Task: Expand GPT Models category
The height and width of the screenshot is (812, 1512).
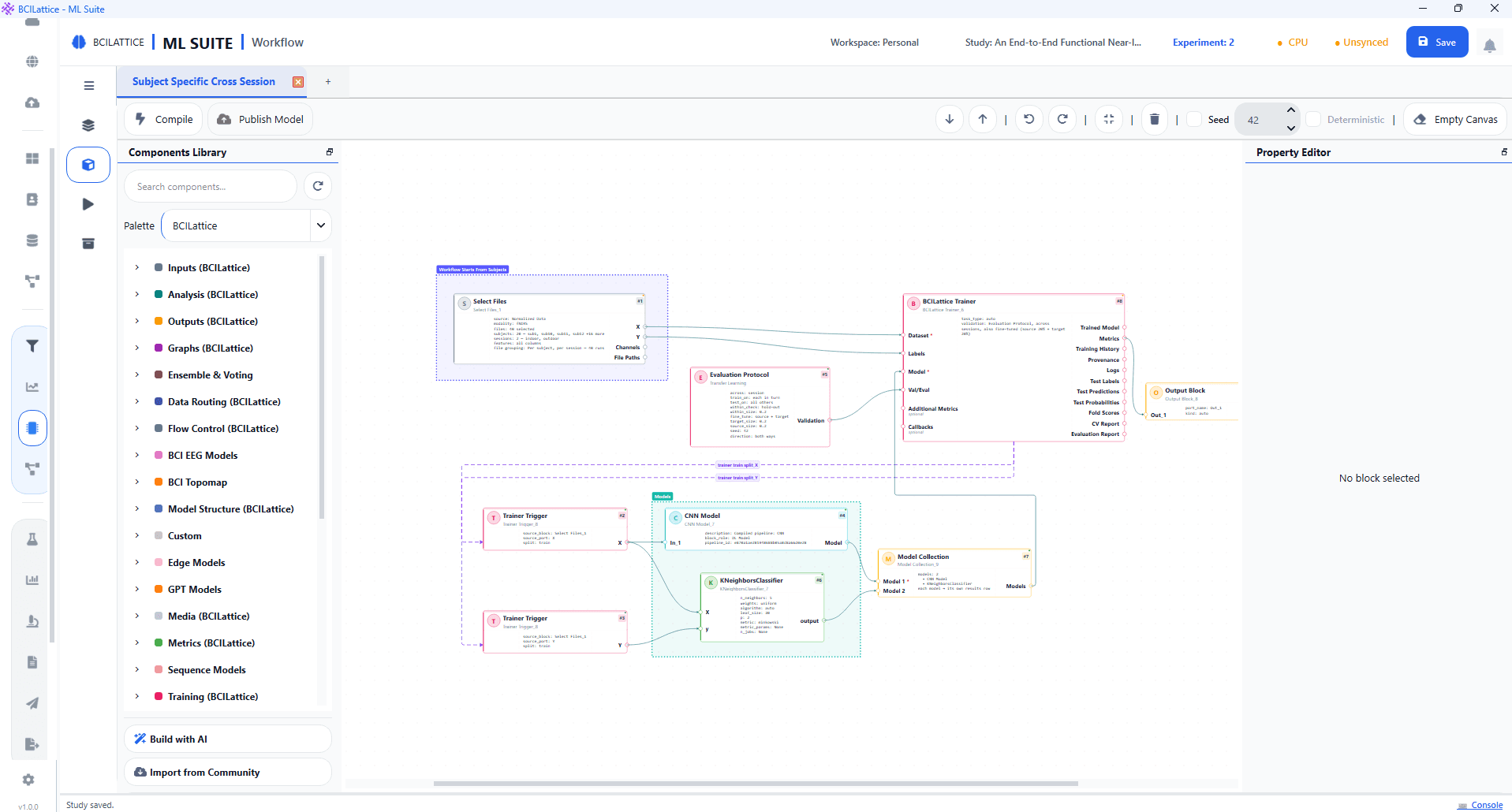Action: click(137, 590)
